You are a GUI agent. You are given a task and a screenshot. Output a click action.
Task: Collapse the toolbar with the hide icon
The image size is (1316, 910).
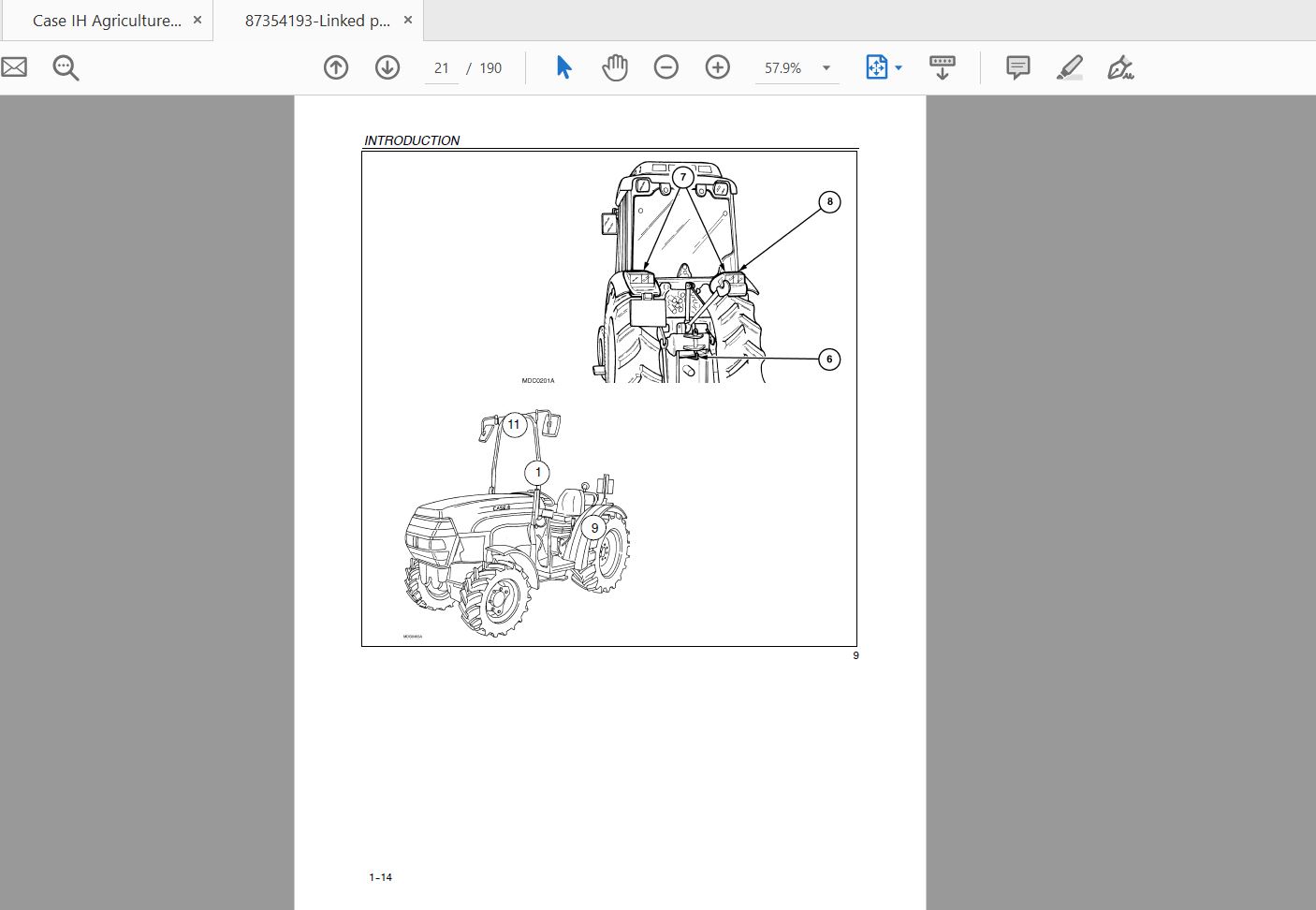943,66
